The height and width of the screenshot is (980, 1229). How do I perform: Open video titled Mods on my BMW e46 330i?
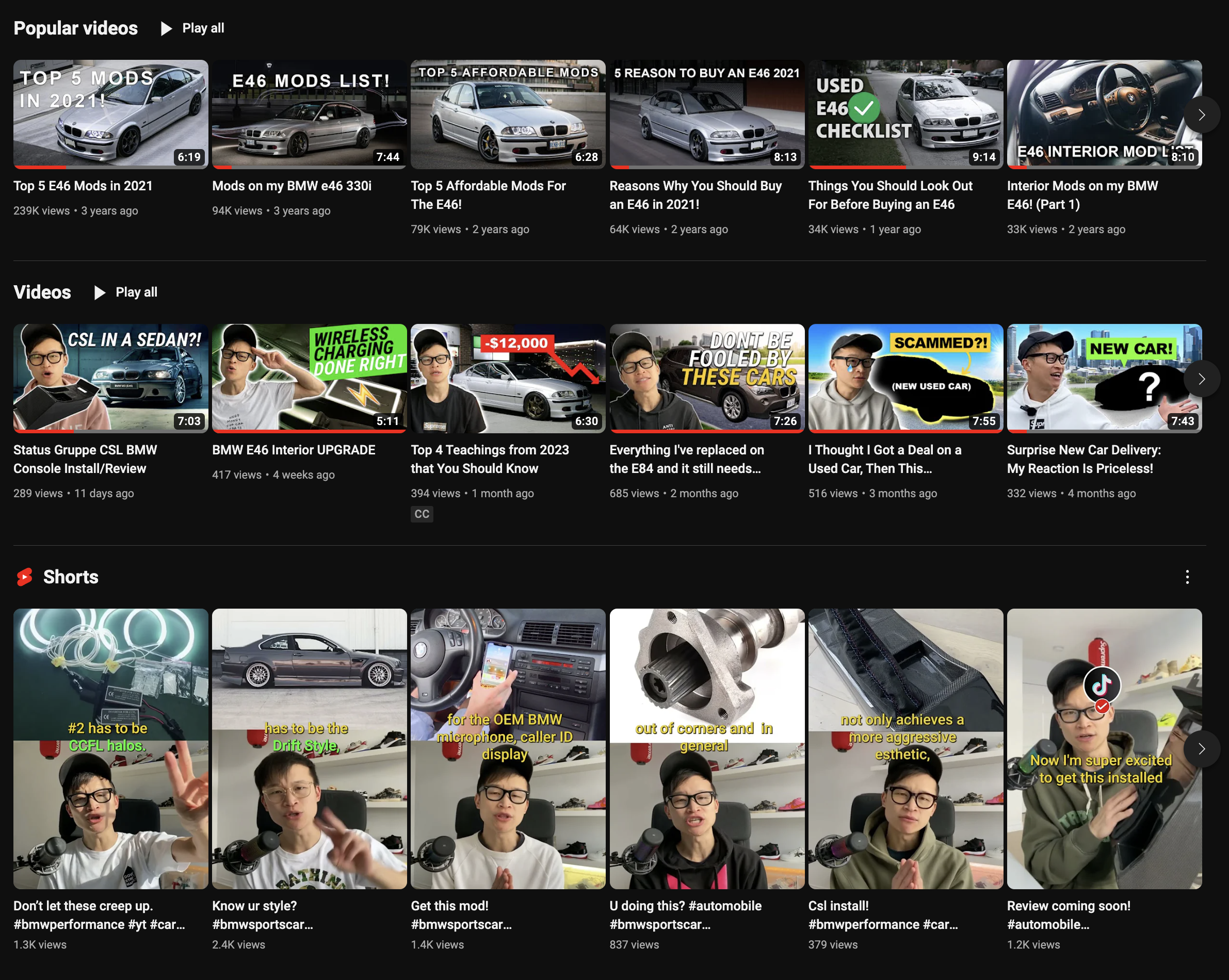pos(292,186)
